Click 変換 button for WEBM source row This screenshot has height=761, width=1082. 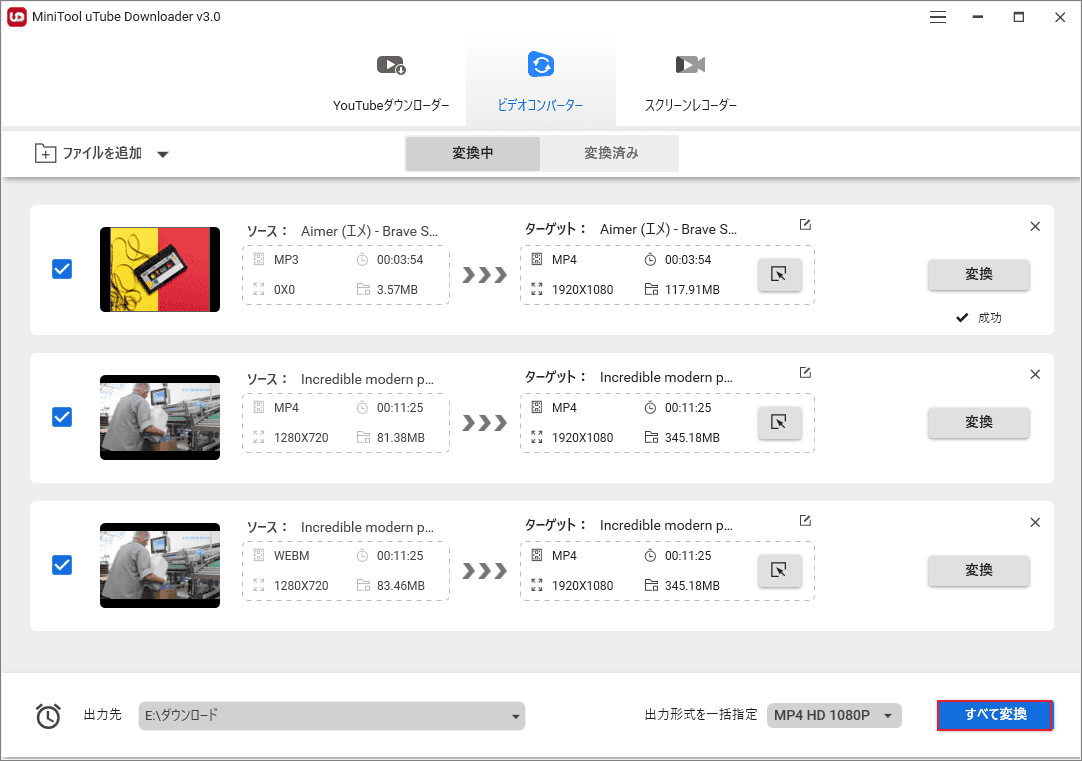coord(978,571)
